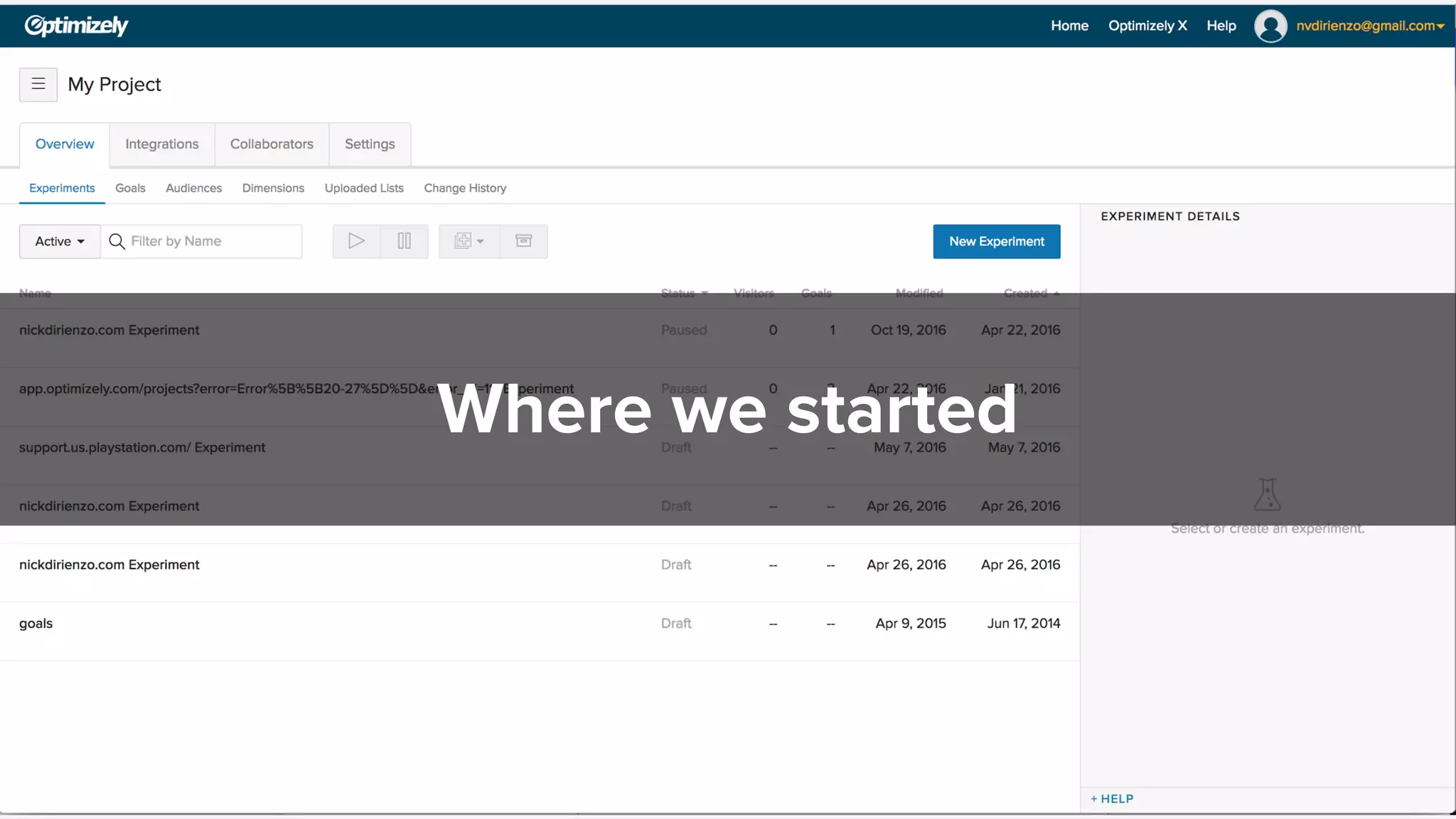Click the play experiment toolbar icon

point(356,241)
